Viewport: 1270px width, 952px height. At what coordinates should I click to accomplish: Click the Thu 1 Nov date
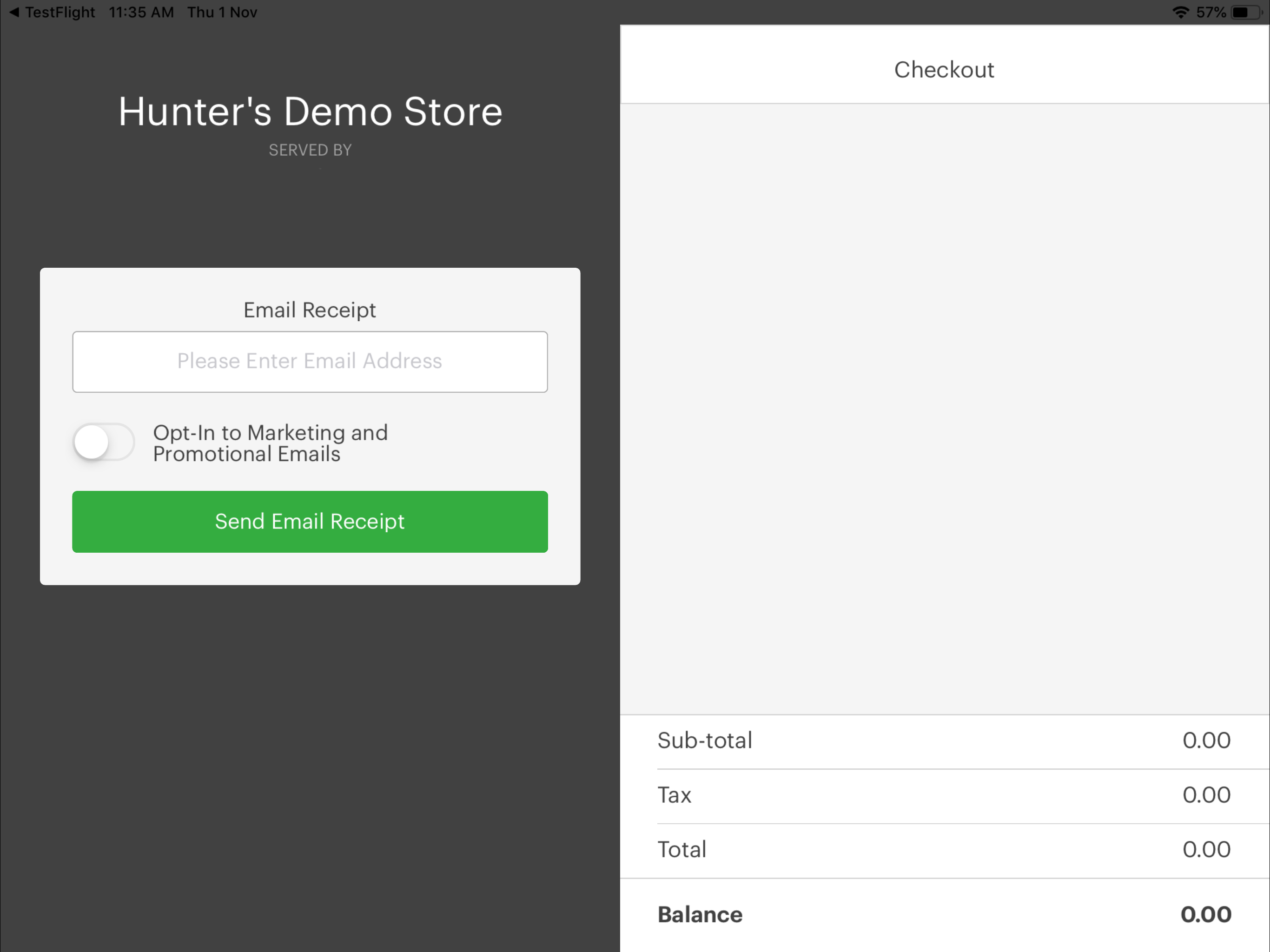click(x=222, y=12)
